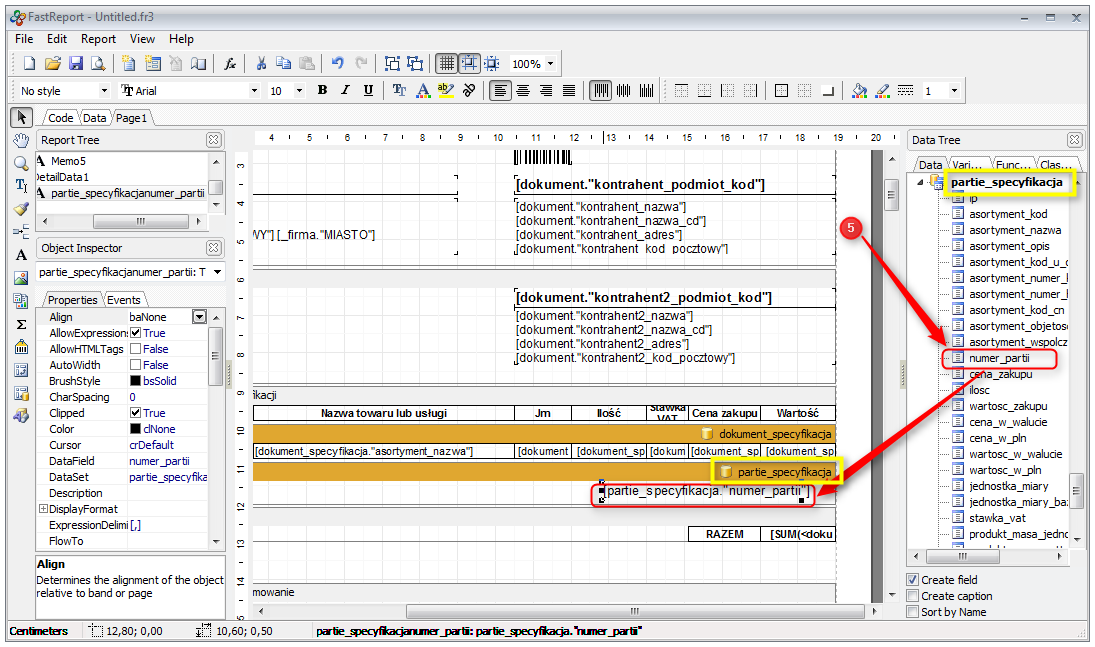The width and height of the screenshot is (1095, 647).
Task: Open the font name Arial dropdown
Action: [x=254, y=91]
